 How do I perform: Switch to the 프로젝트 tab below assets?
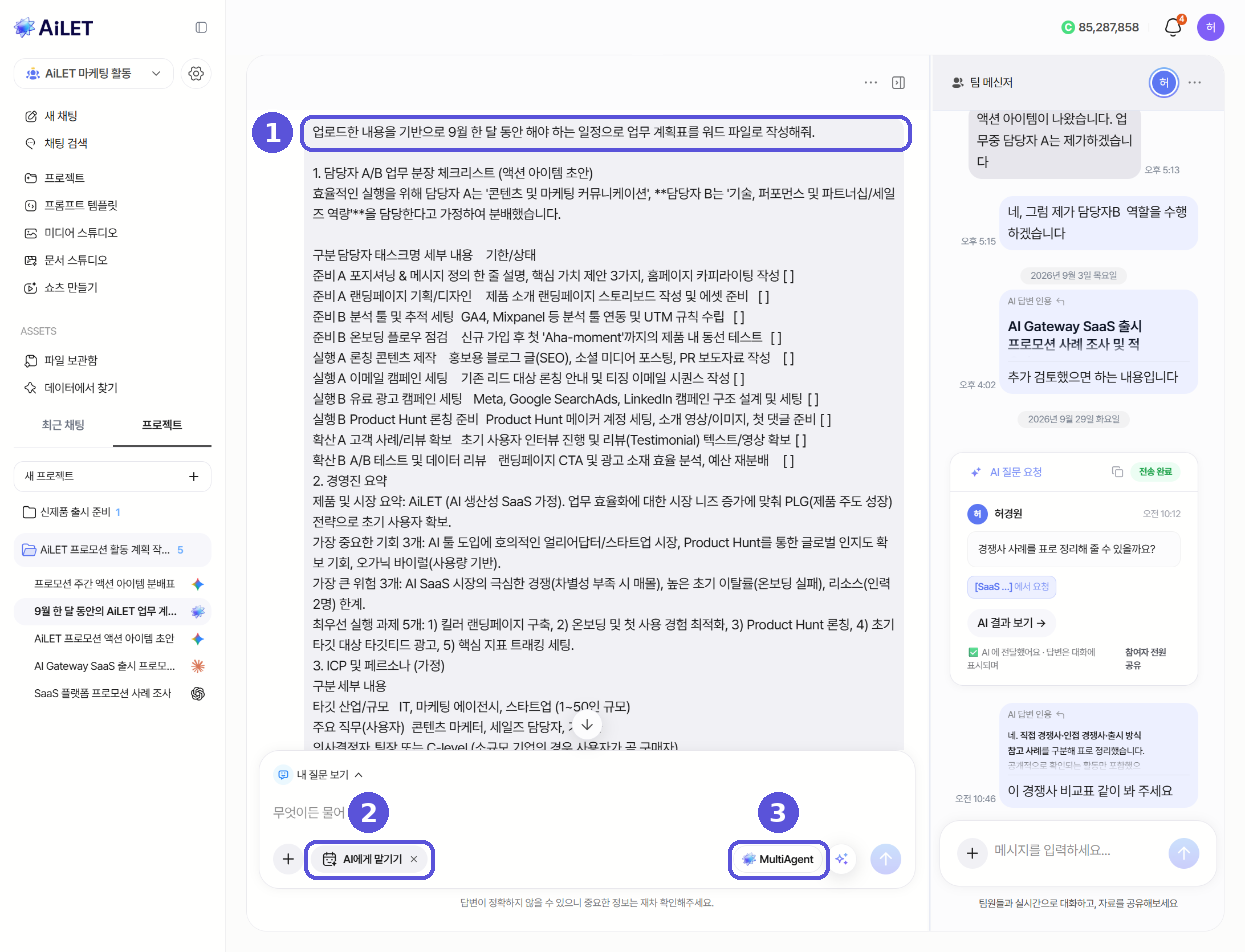click(x=162, y=425)
